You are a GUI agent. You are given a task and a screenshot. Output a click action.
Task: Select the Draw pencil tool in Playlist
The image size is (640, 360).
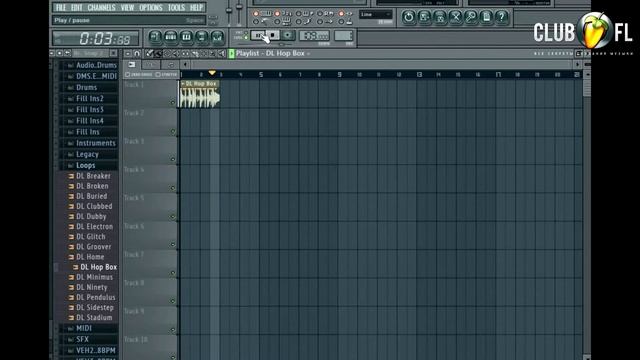[150, 53]
